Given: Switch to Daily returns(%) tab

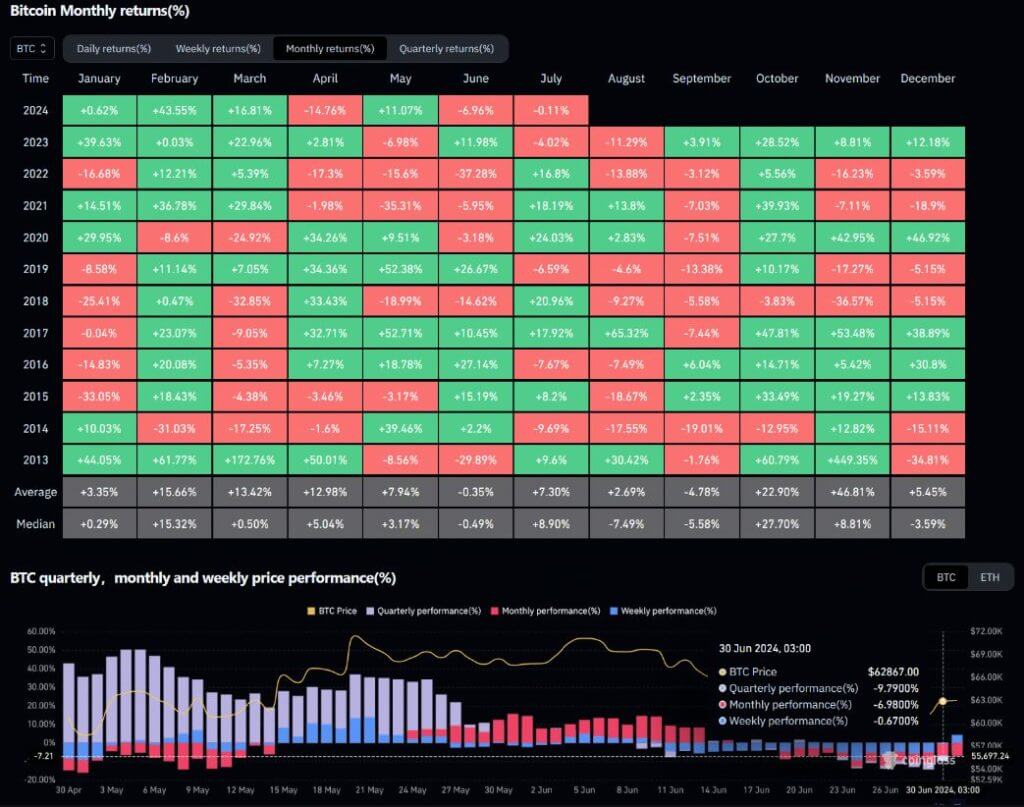Looking at the screenshot, I should pyautogui.click(x=114, y=48).
